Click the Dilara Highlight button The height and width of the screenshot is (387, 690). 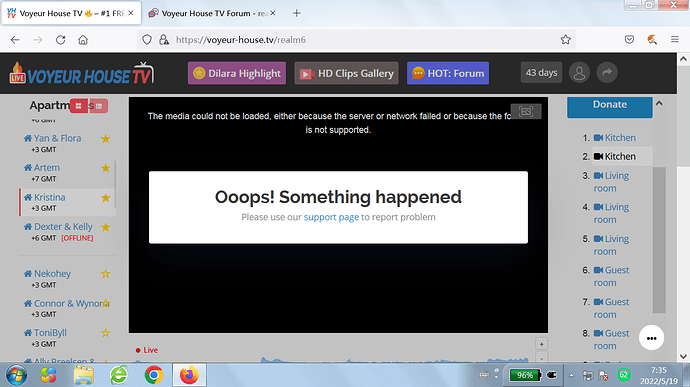237,73
